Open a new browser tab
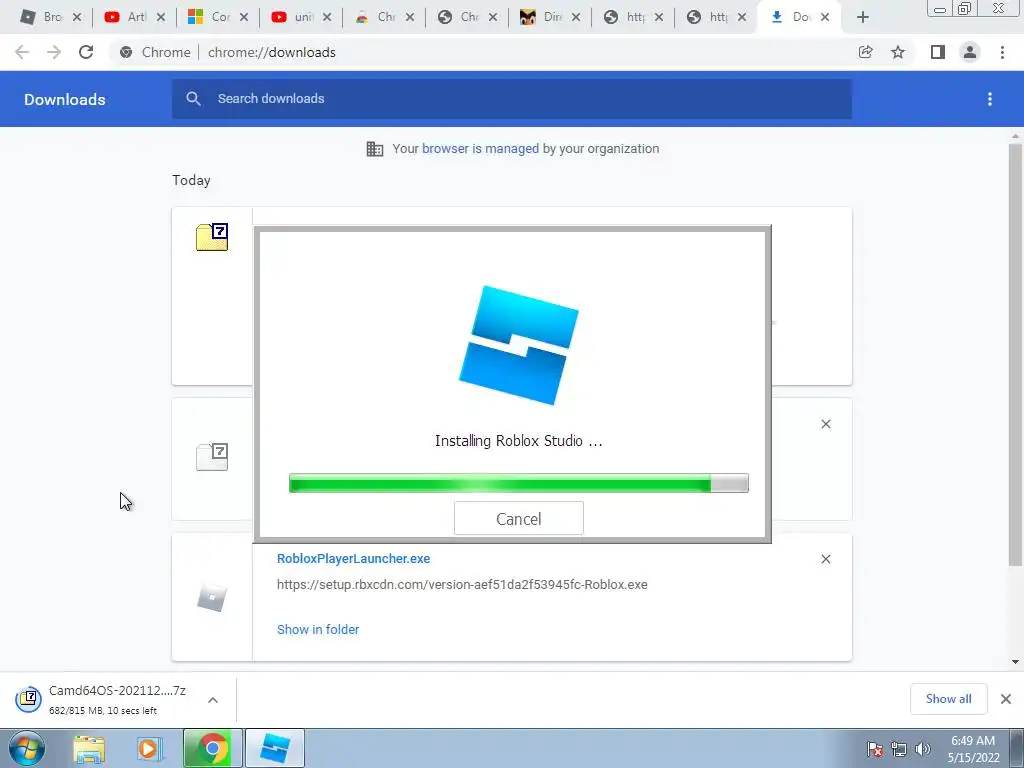This screenshot has height=768, width=1024. 863,18
